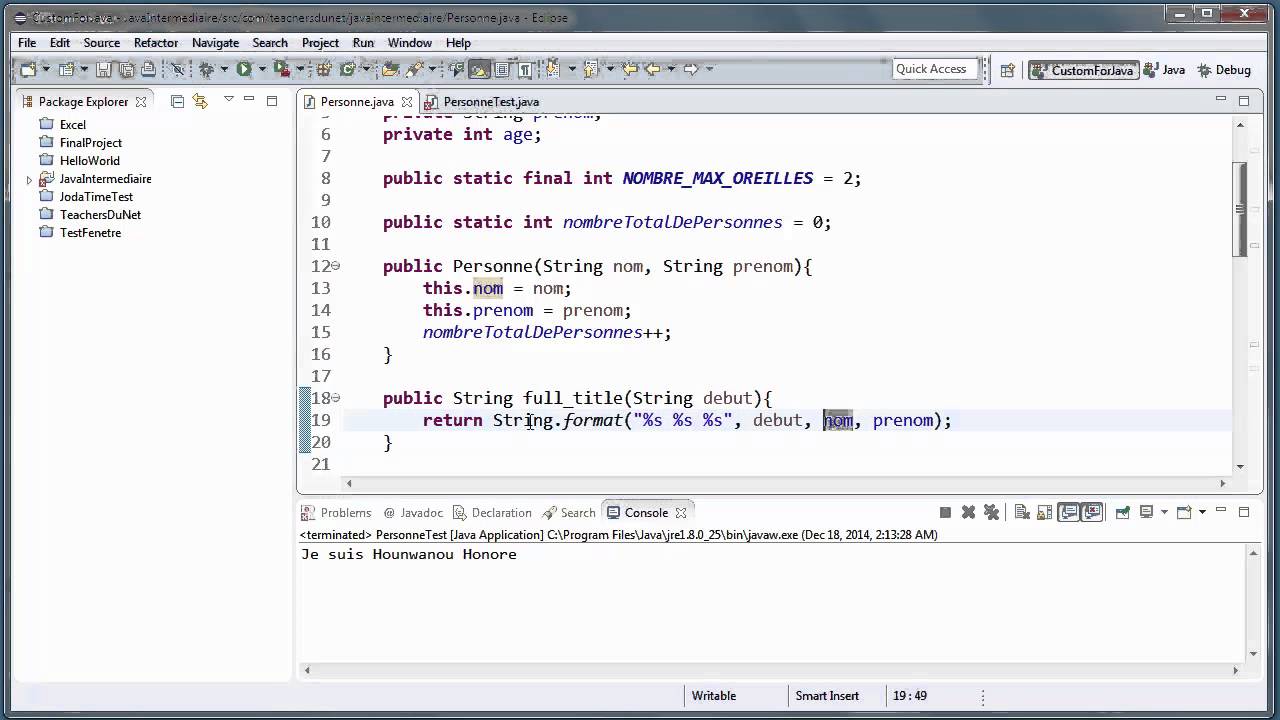Toggle Block Selection Mode in toolbar
Image resolution: width=1280 pixels, height=720 pixels.
click(x=502, y=69)
